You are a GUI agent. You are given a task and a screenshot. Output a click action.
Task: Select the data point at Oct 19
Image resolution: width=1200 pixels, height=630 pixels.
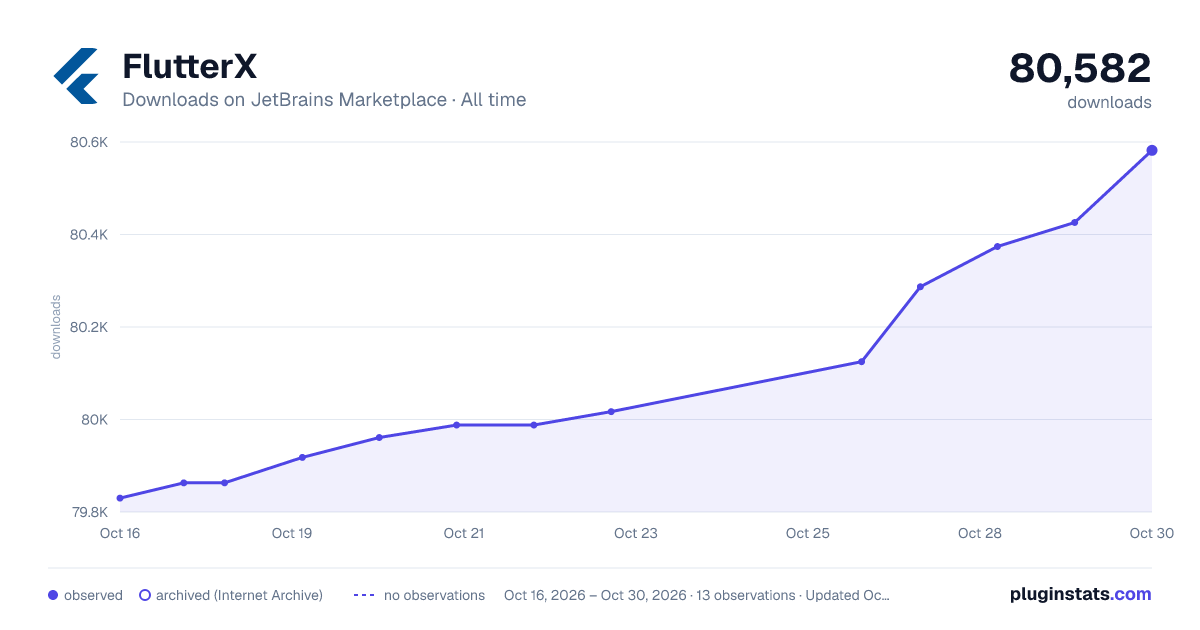302,457
